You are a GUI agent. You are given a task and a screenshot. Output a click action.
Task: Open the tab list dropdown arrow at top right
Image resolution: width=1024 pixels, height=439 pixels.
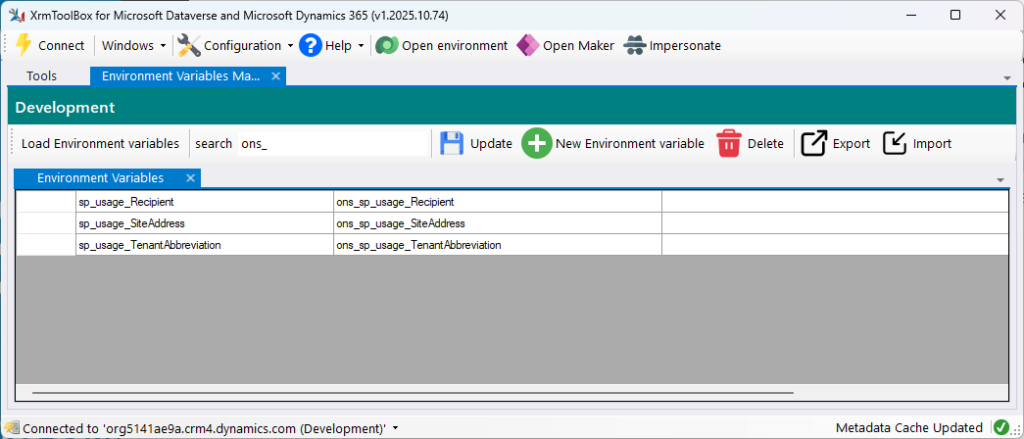coord(1006,77)
